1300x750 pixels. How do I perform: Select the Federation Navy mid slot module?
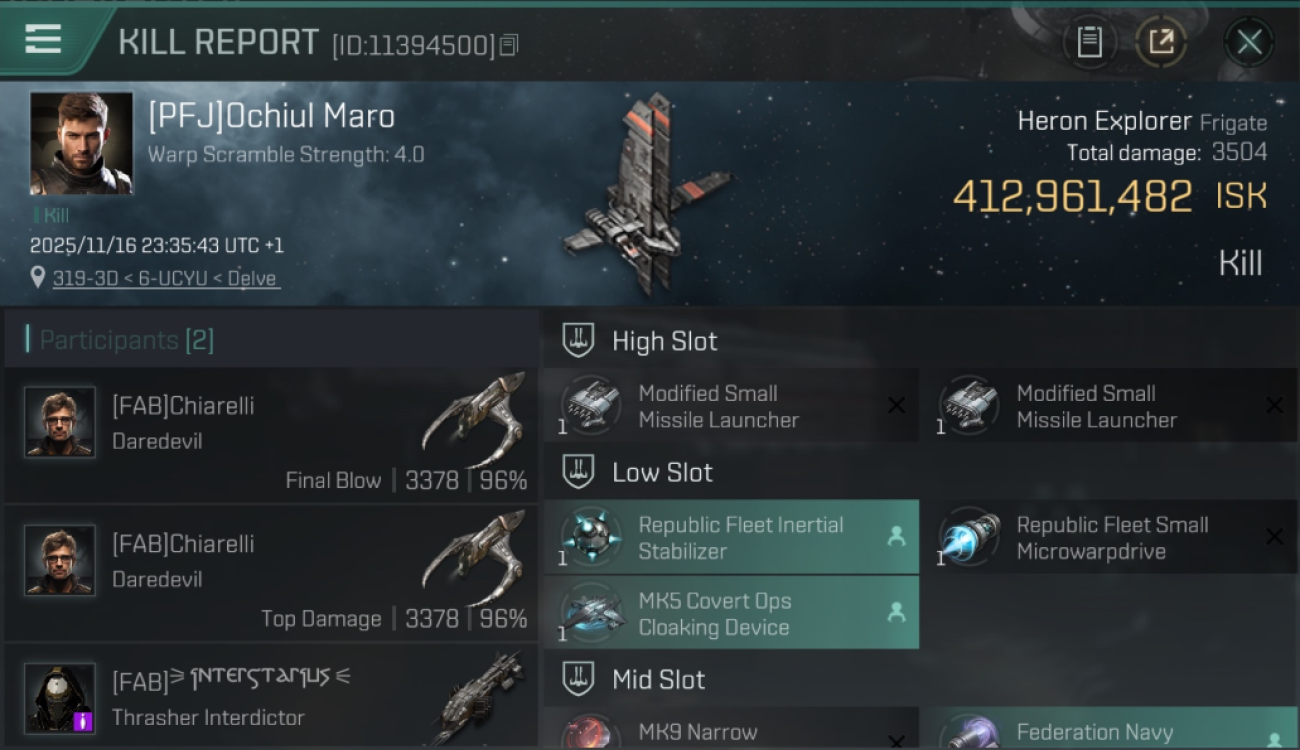pos(1108,728)
